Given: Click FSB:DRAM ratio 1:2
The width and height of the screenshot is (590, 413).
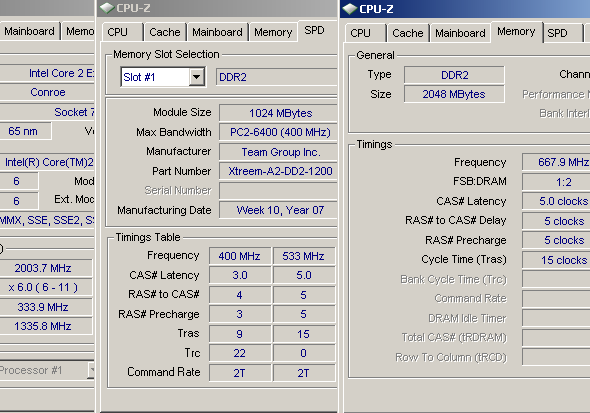Looking at the screenshot, I should tap(556, 182).
